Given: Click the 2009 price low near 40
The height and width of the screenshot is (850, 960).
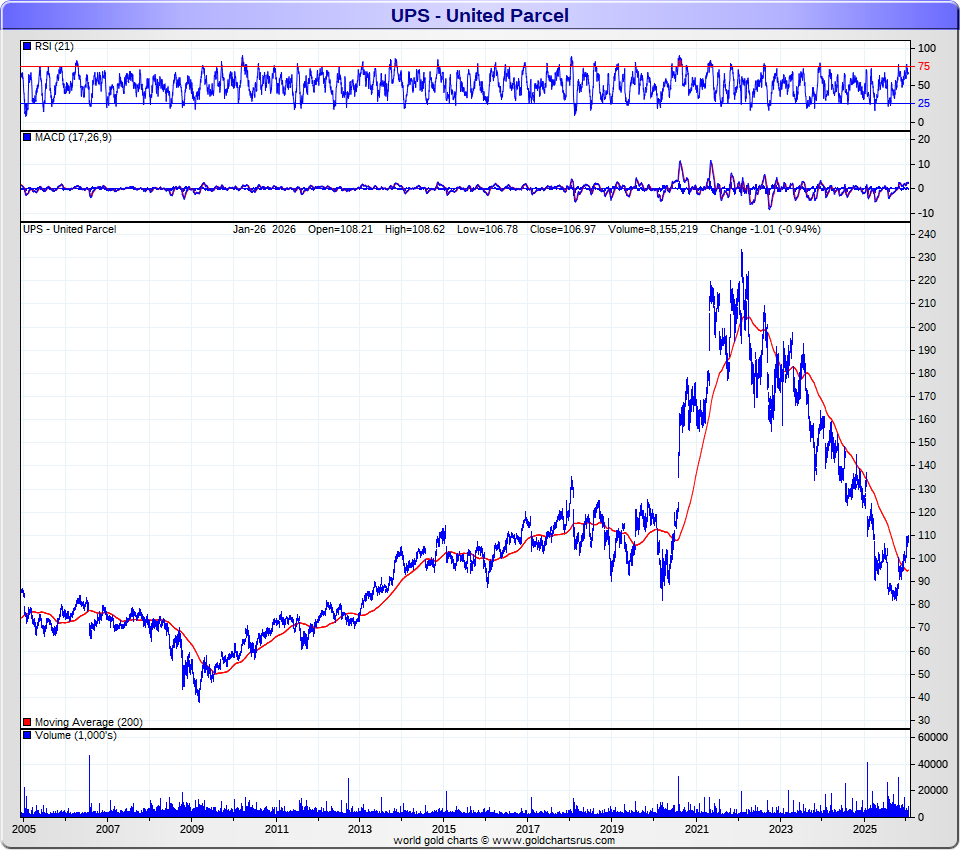Looking at the screenshot, I should tap(199, 698).
